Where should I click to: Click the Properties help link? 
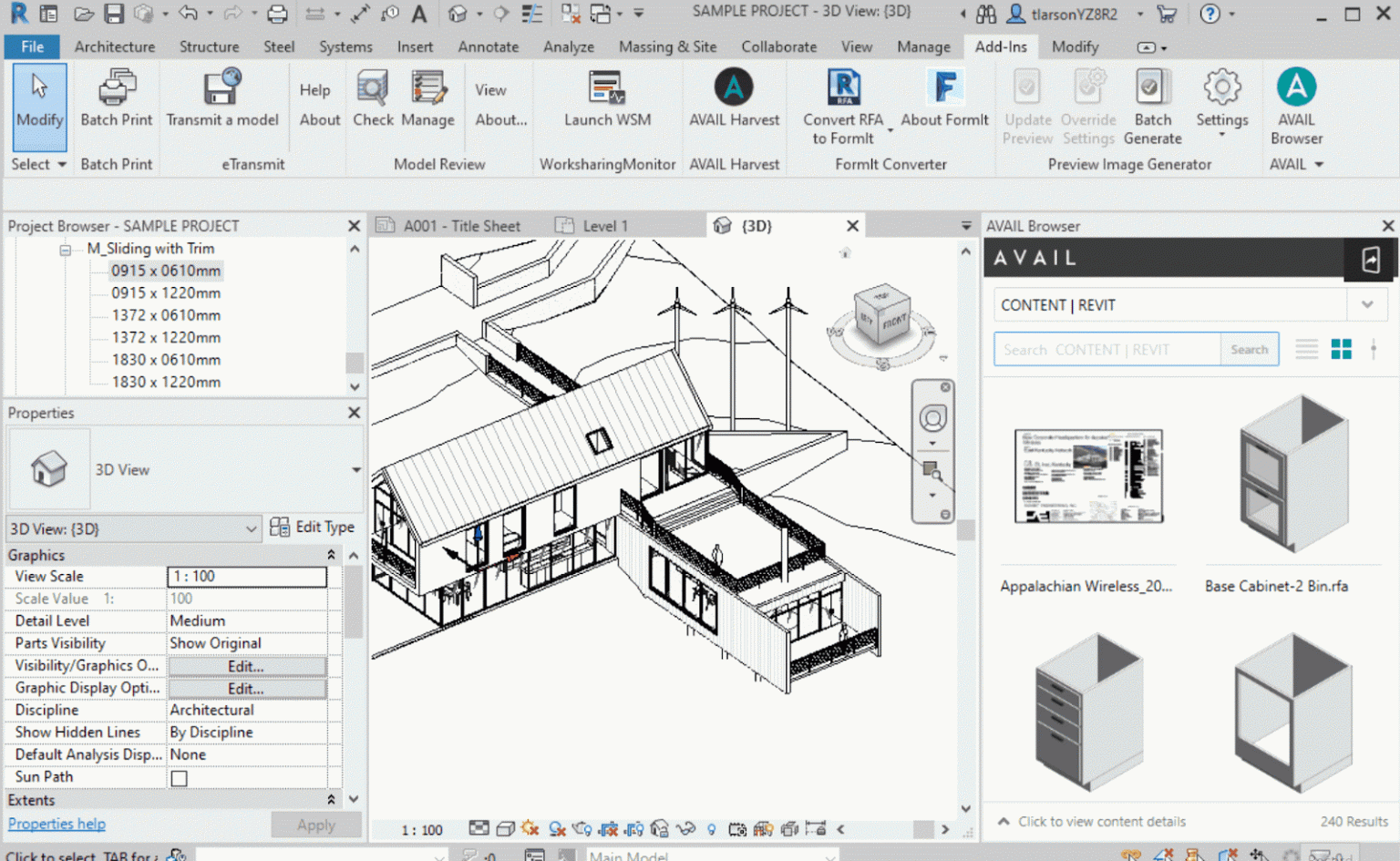[57, 824]
